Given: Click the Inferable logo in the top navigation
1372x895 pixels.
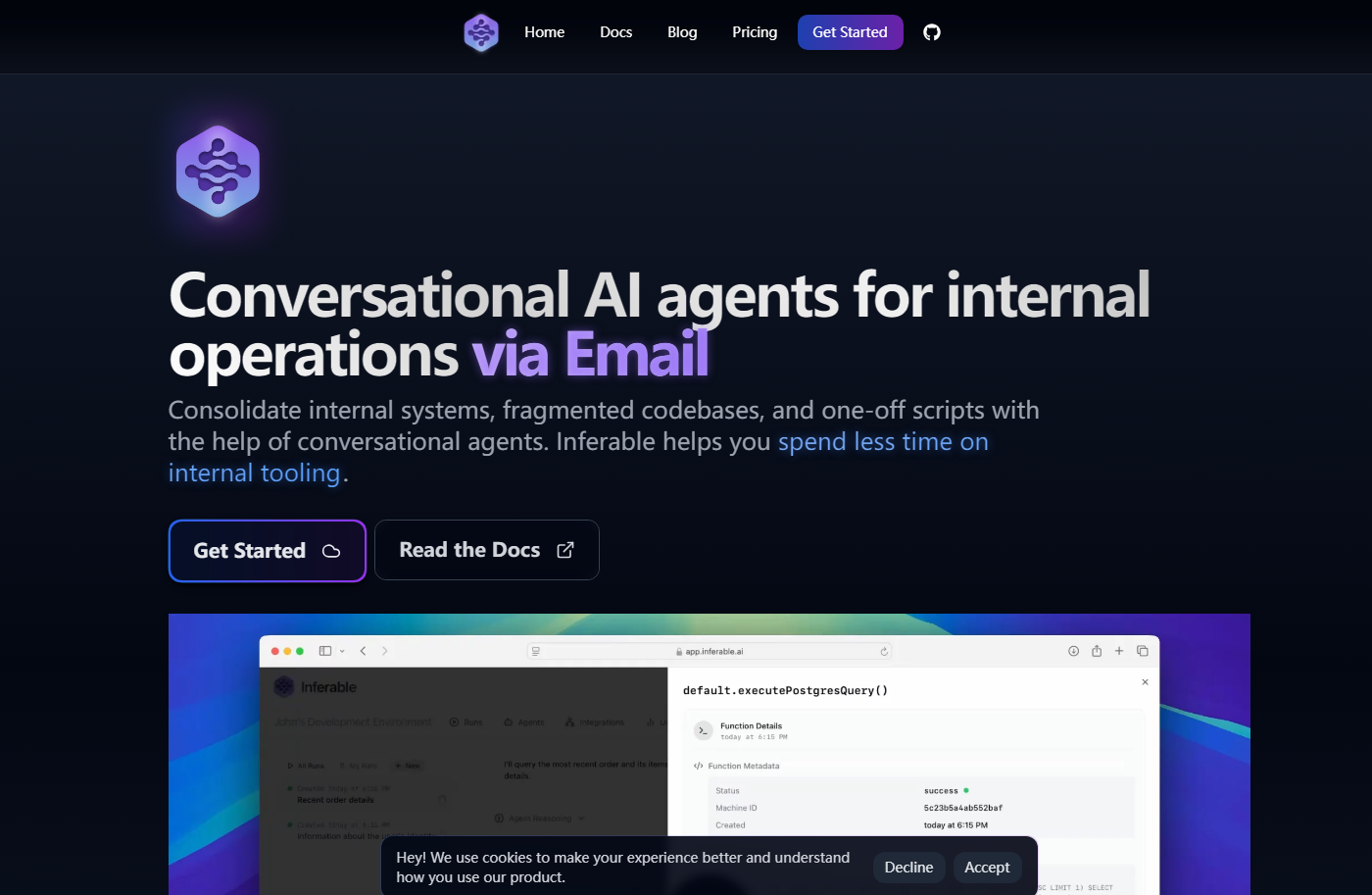Looking at the screenshot, I should tap(481, 32).
